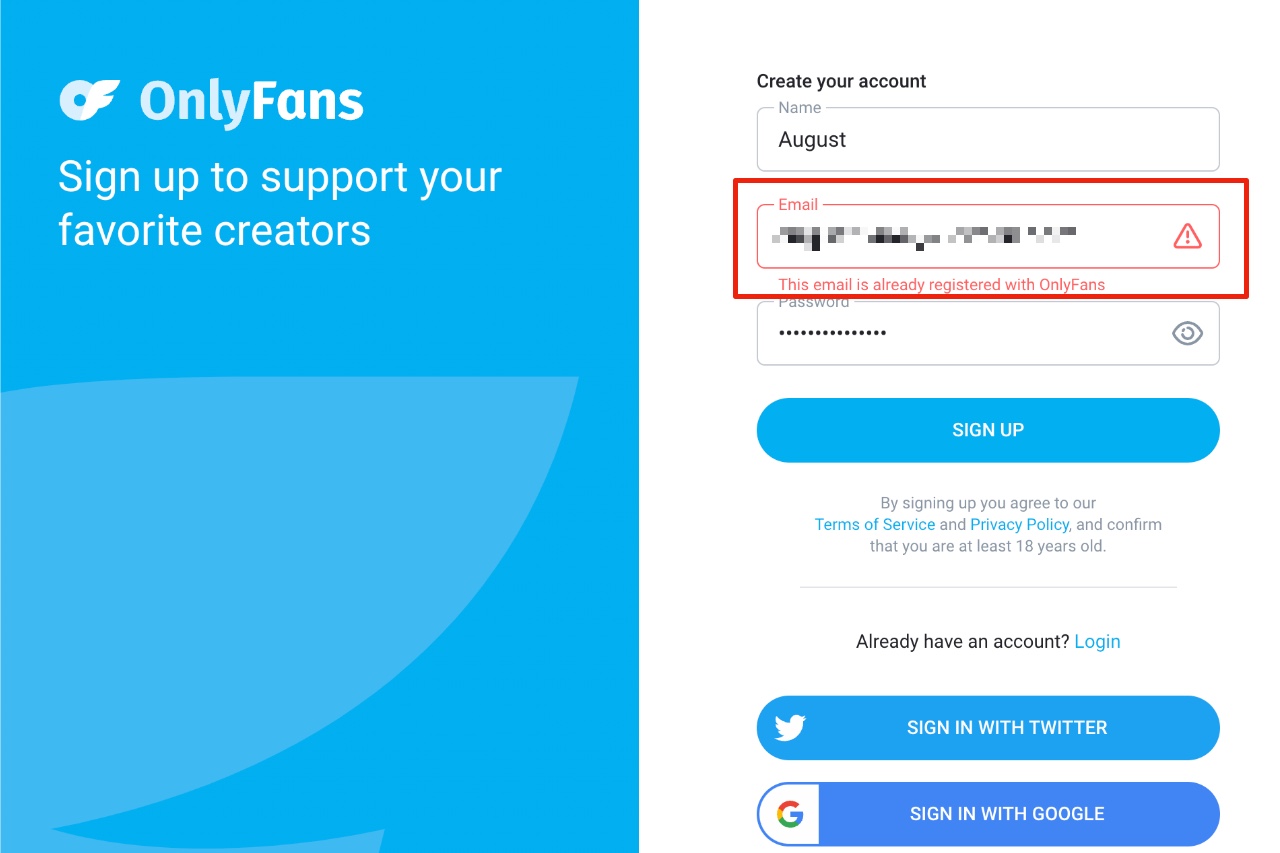Select the already registered email error message
The height and width of the screenshot is (853, 1280).
click(x=942, y=284)
